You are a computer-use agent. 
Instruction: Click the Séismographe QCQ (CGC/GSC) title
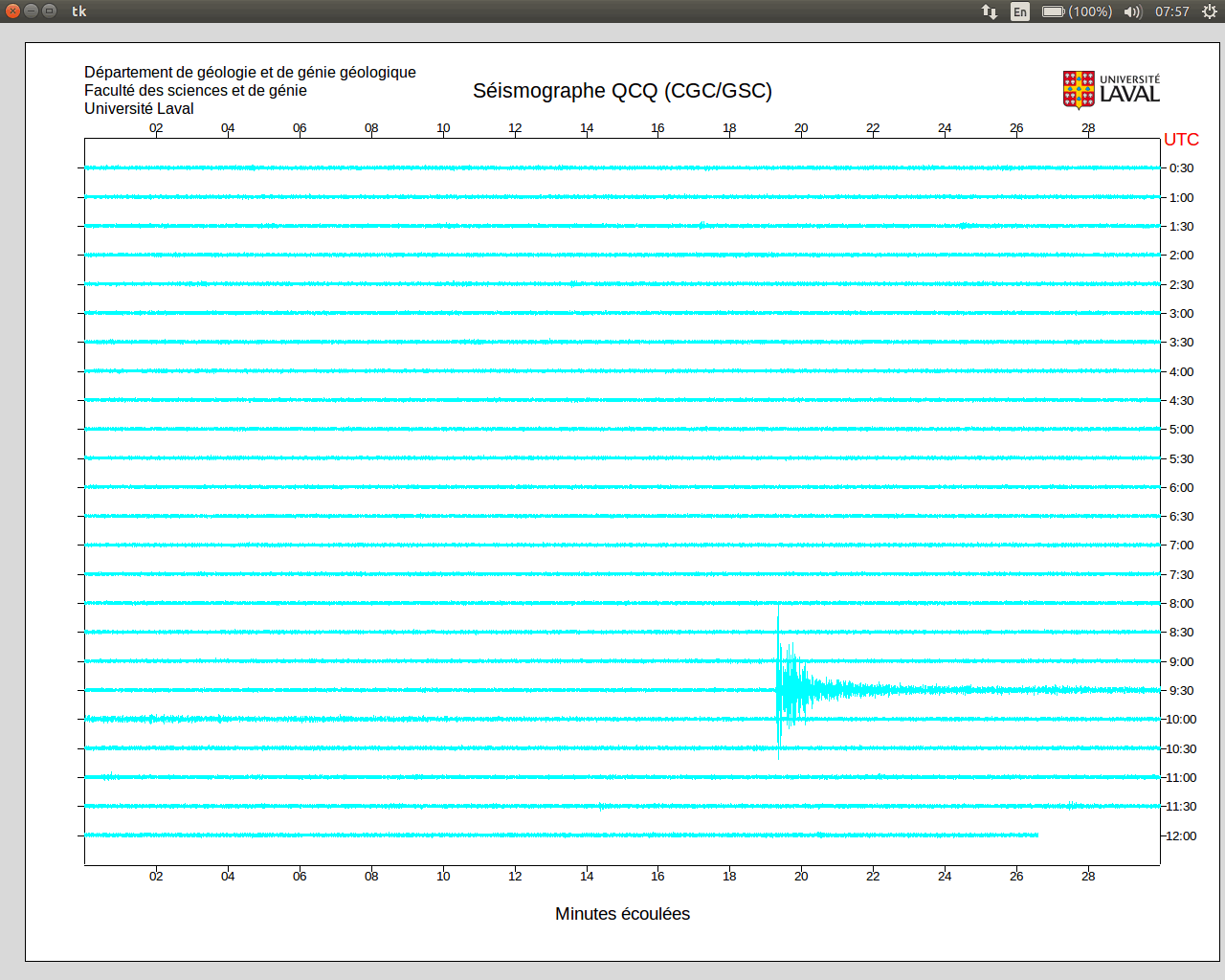[622, 91]
